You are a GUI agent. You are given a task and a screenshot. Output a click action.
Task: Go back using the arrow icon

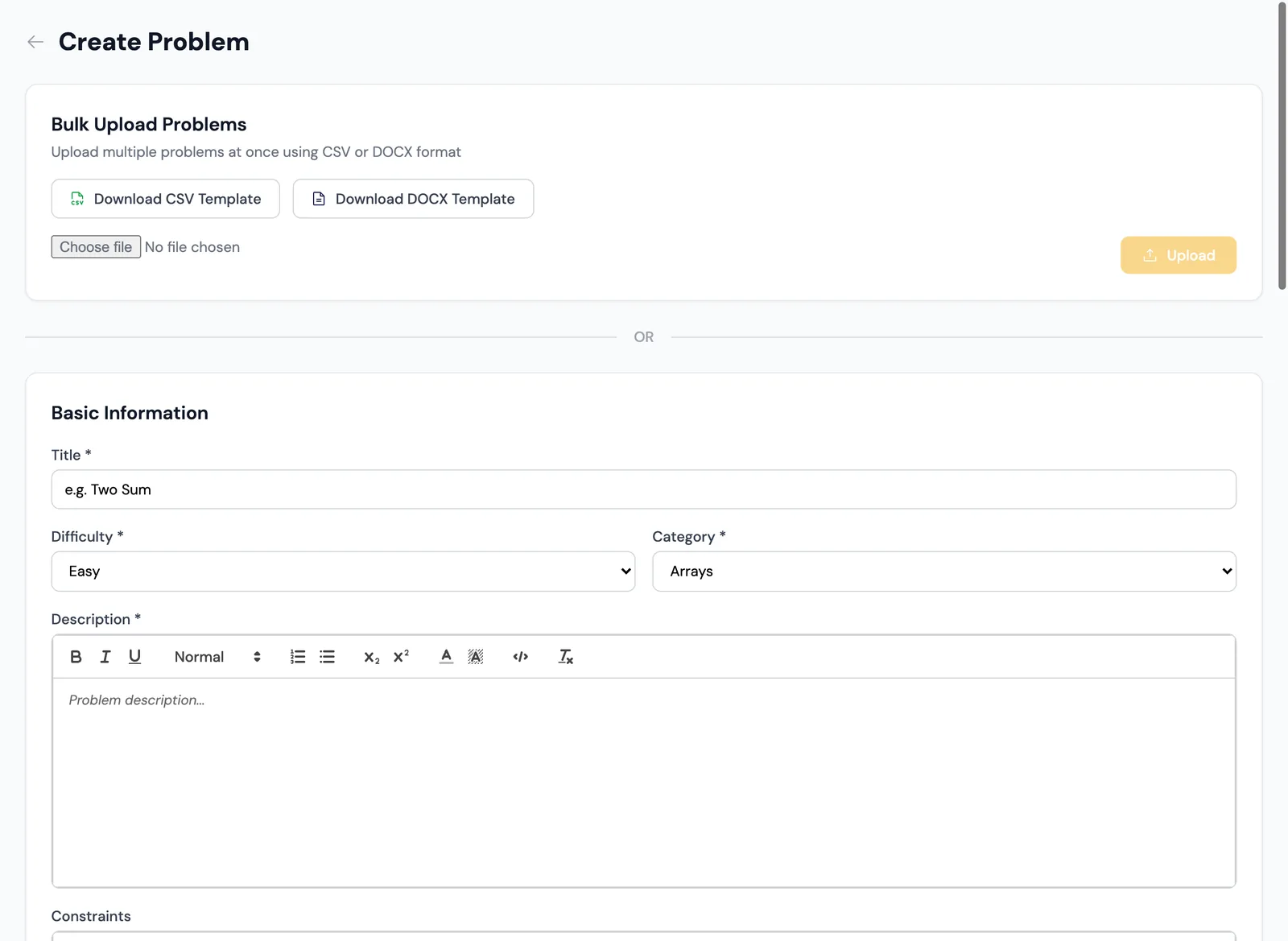coord(35,42)
